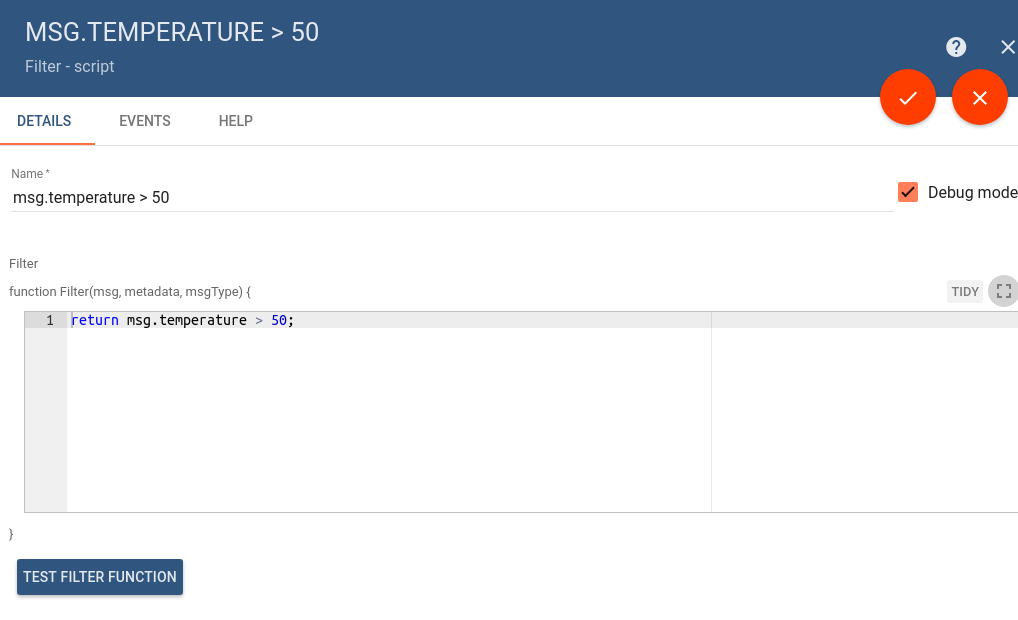Focus the Name input field
This screenshot has height=620, width=1018.
tap(450, 198)
